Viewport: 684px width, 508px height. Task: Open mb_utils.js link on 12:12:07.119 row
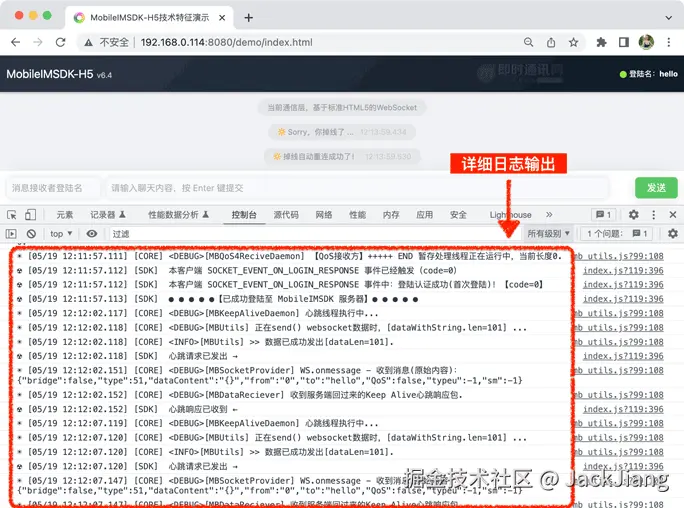(619, 423)
